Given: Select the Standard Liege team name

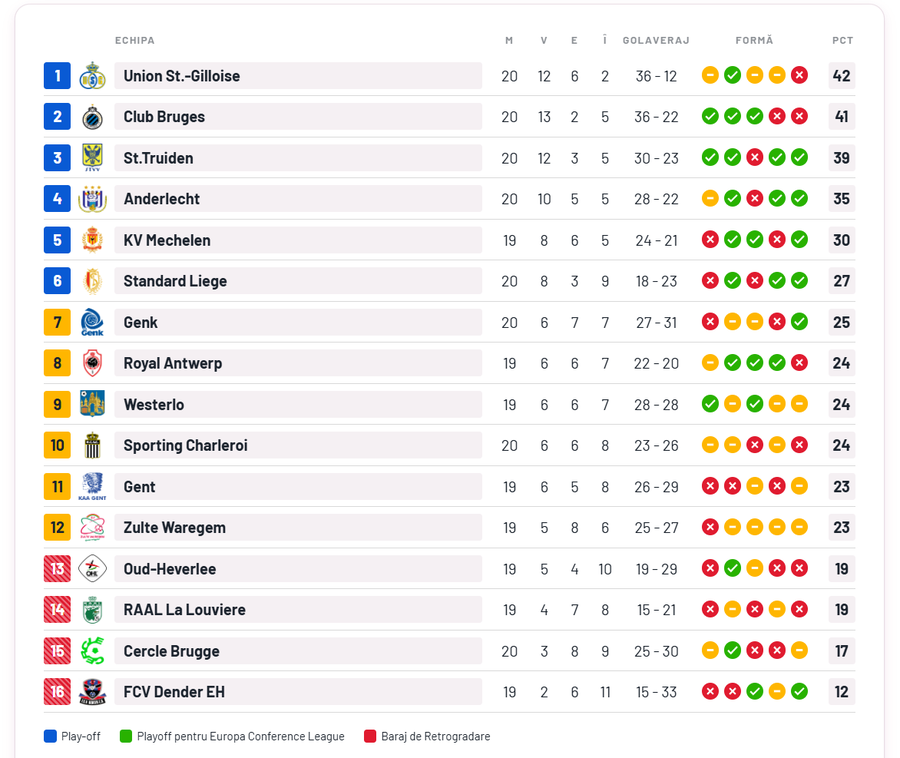Looking at the screenshot, I should [x=175, y=281].
